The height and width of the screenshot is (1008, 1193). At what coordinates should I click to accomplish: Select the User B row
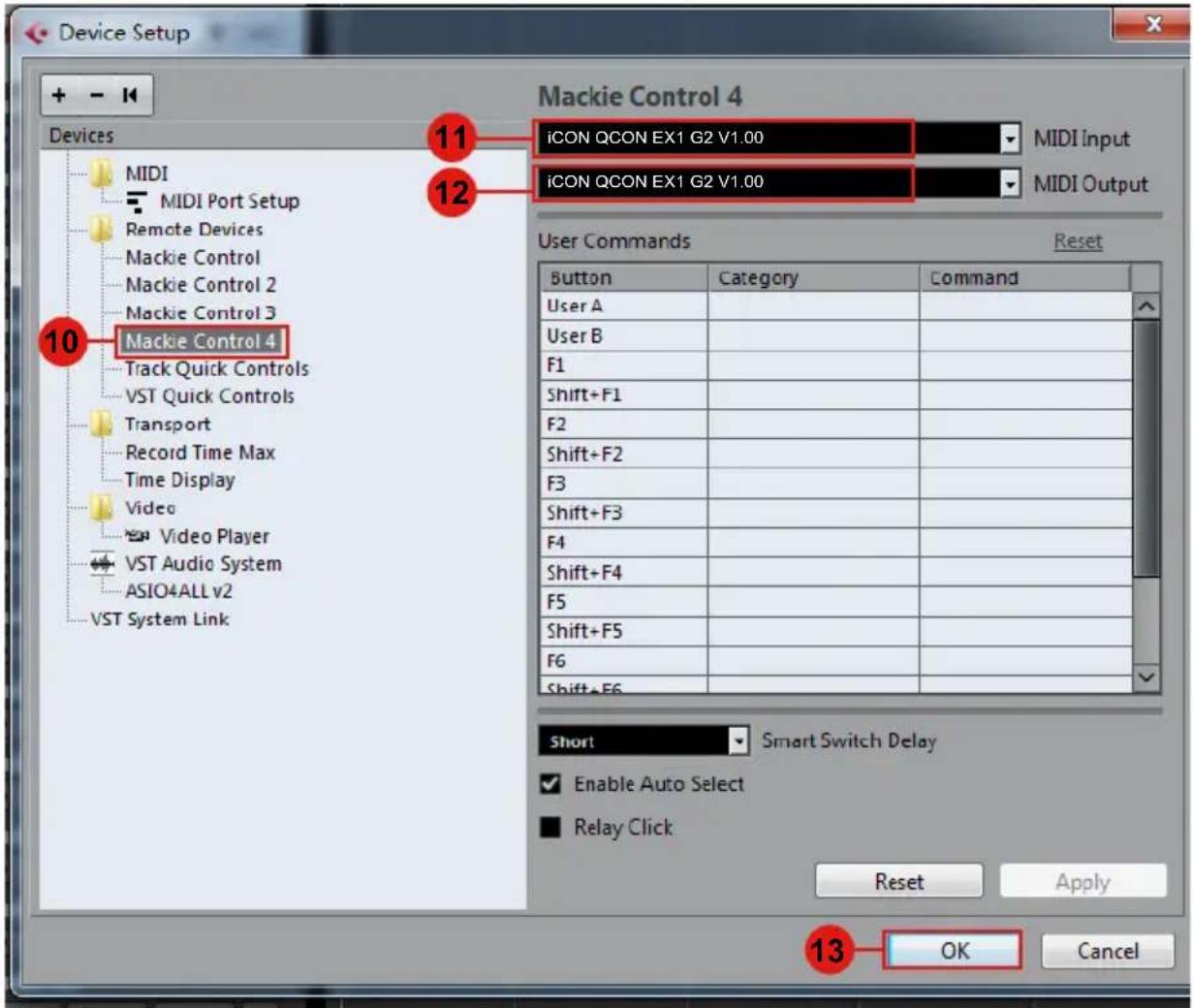[835, 336]
